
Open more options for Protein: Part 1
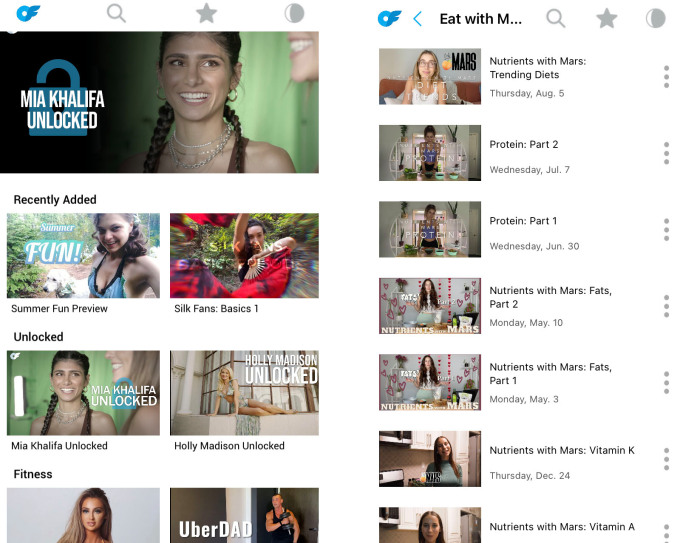pyautogui.click(x=666, y=230)
